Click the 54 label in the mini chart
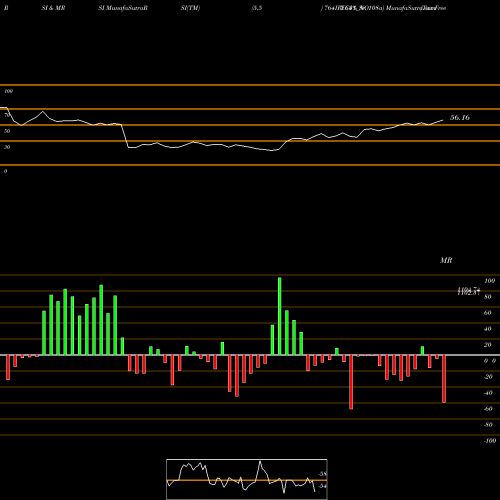 (322, 486)
